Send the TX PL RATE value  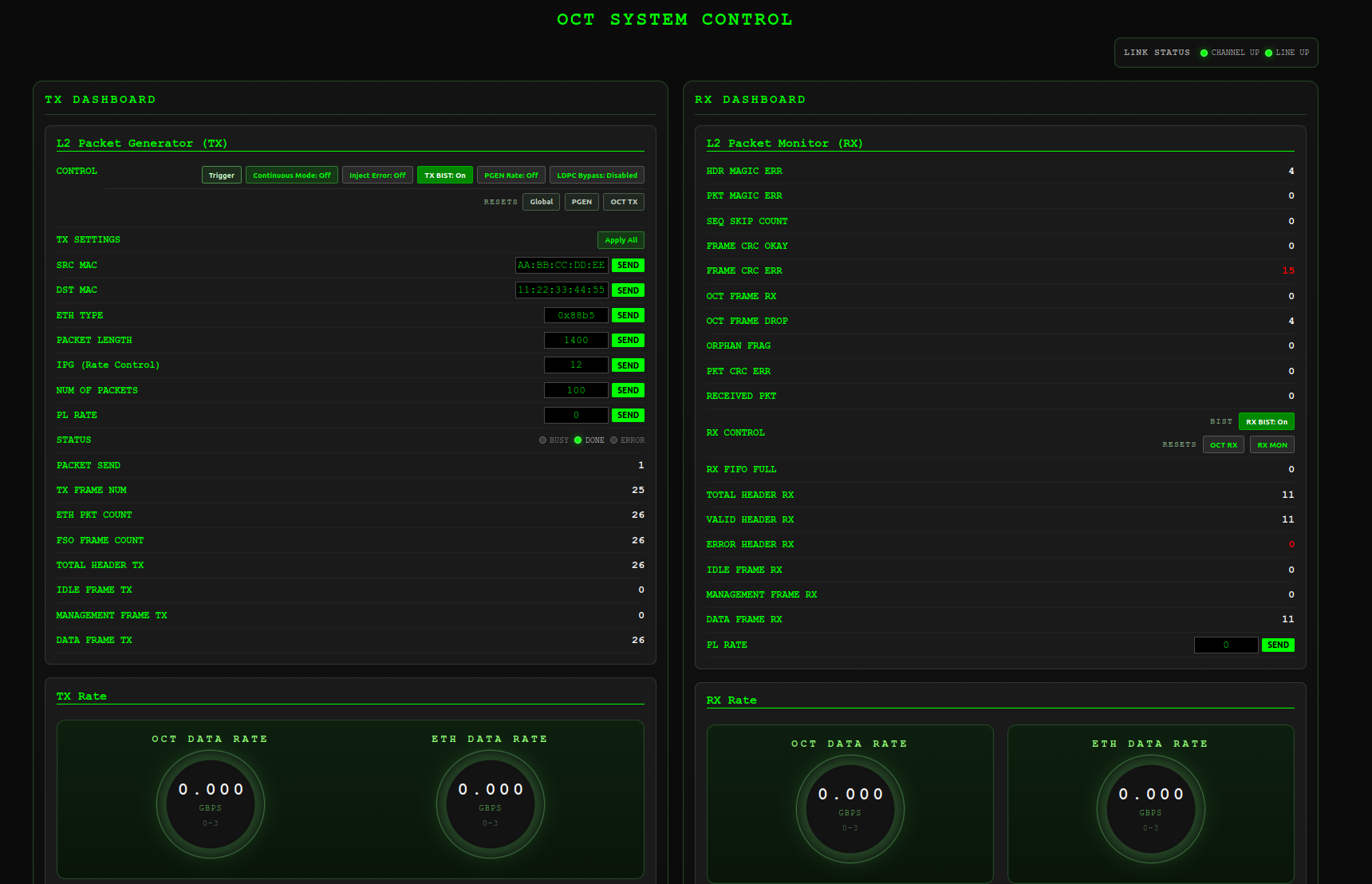(628, 415)
